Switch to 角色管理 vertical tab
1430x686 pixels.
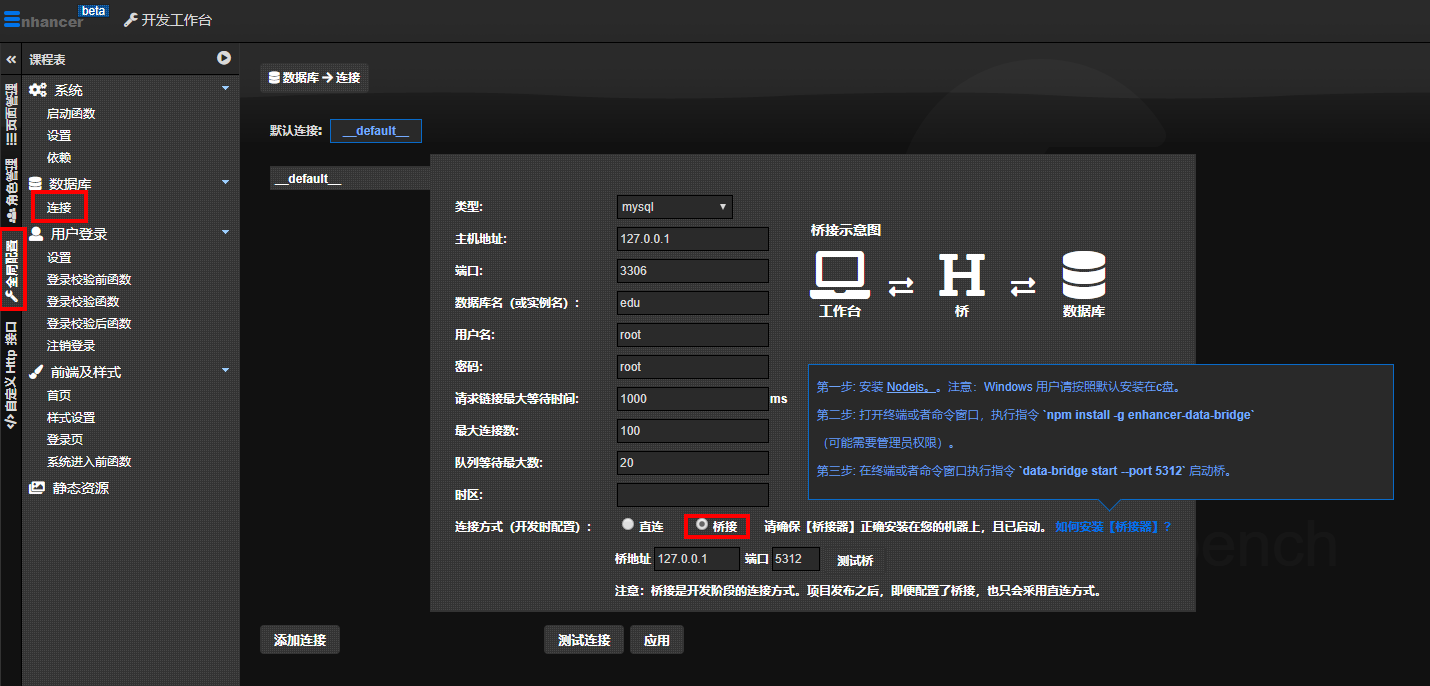tap(11, 191)
